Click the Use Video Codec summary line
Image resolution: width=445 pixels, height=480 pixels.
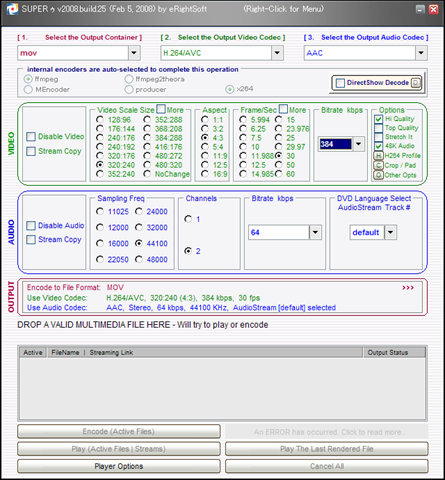pyautogui.click(x=144, y=298)
